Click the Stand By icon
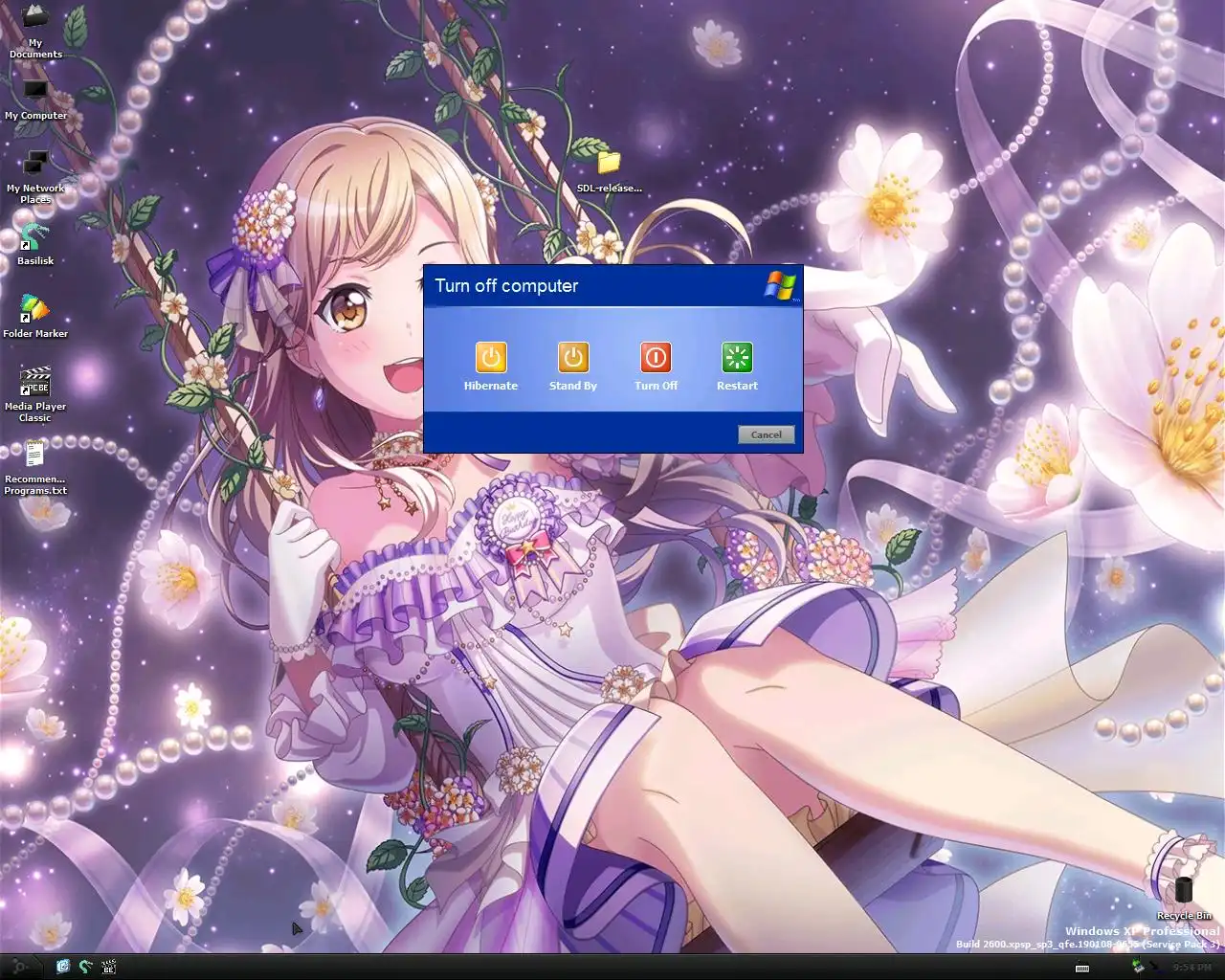Viewport: 1225px width, 980px height. 573,358
